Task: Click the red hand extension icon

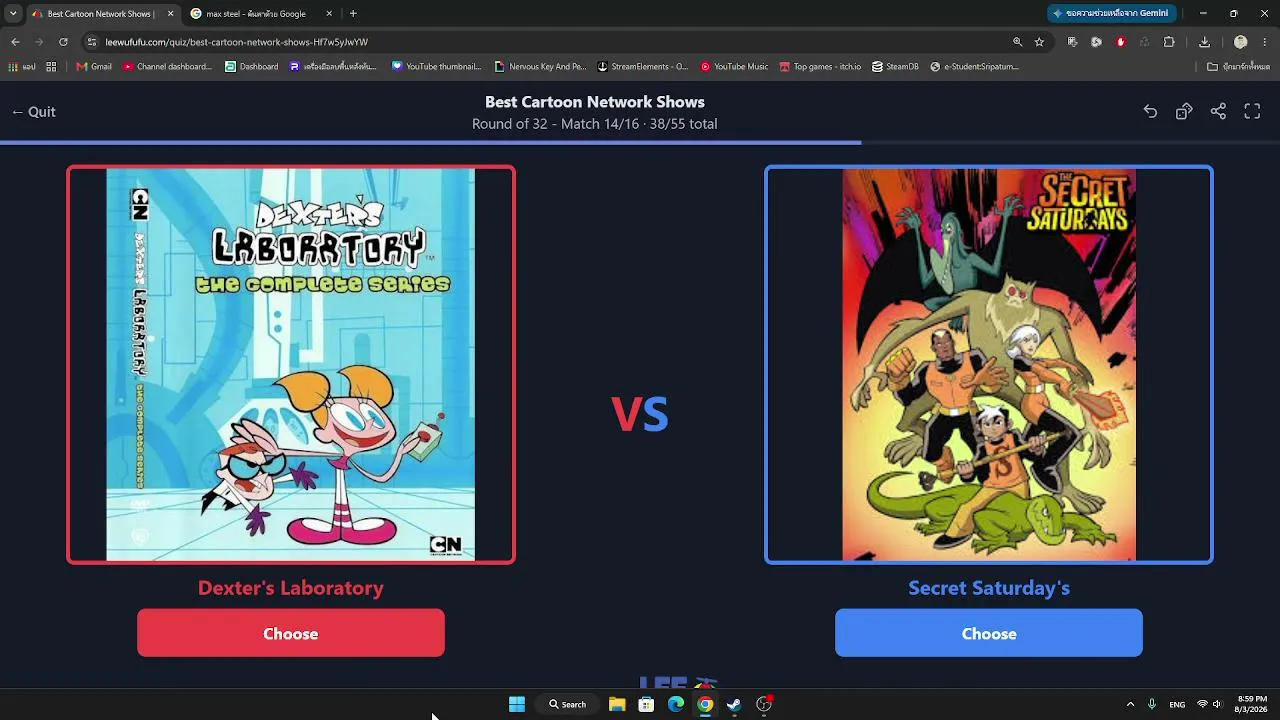Action: 1120,42
